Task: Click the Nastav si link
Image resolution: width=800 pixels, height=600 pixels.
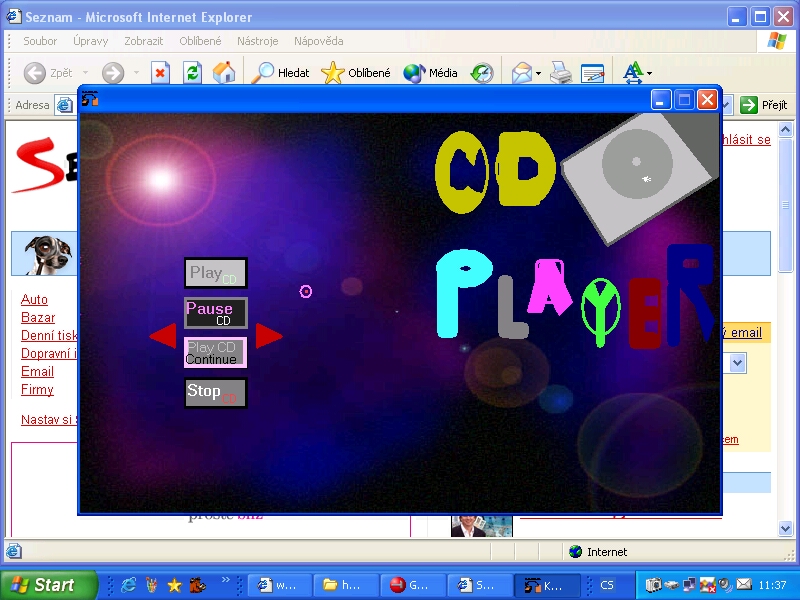Action: click(x=49, y=419)
